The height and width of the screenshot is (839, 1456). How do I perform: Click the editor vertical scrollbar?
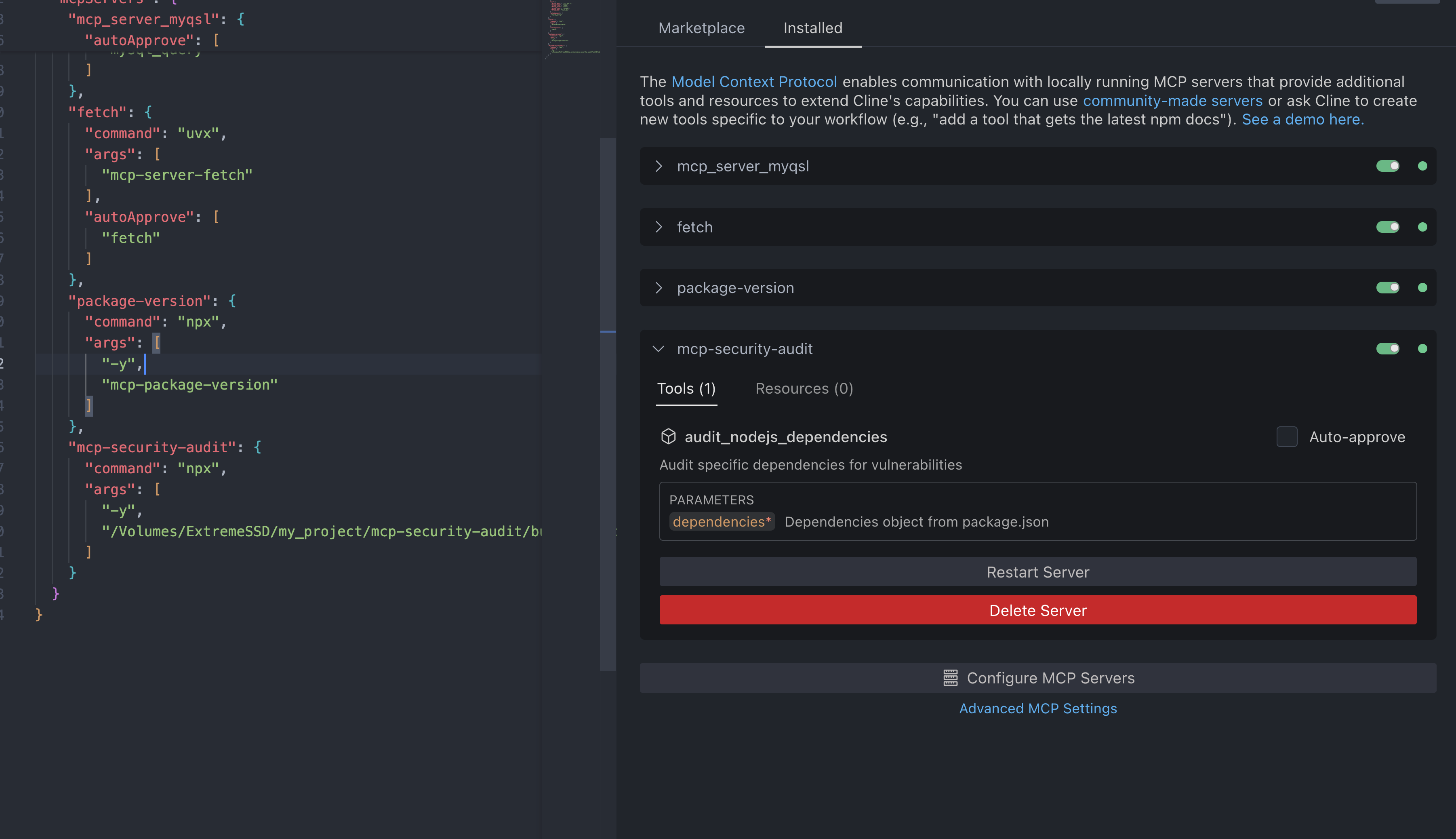point(608,403)
